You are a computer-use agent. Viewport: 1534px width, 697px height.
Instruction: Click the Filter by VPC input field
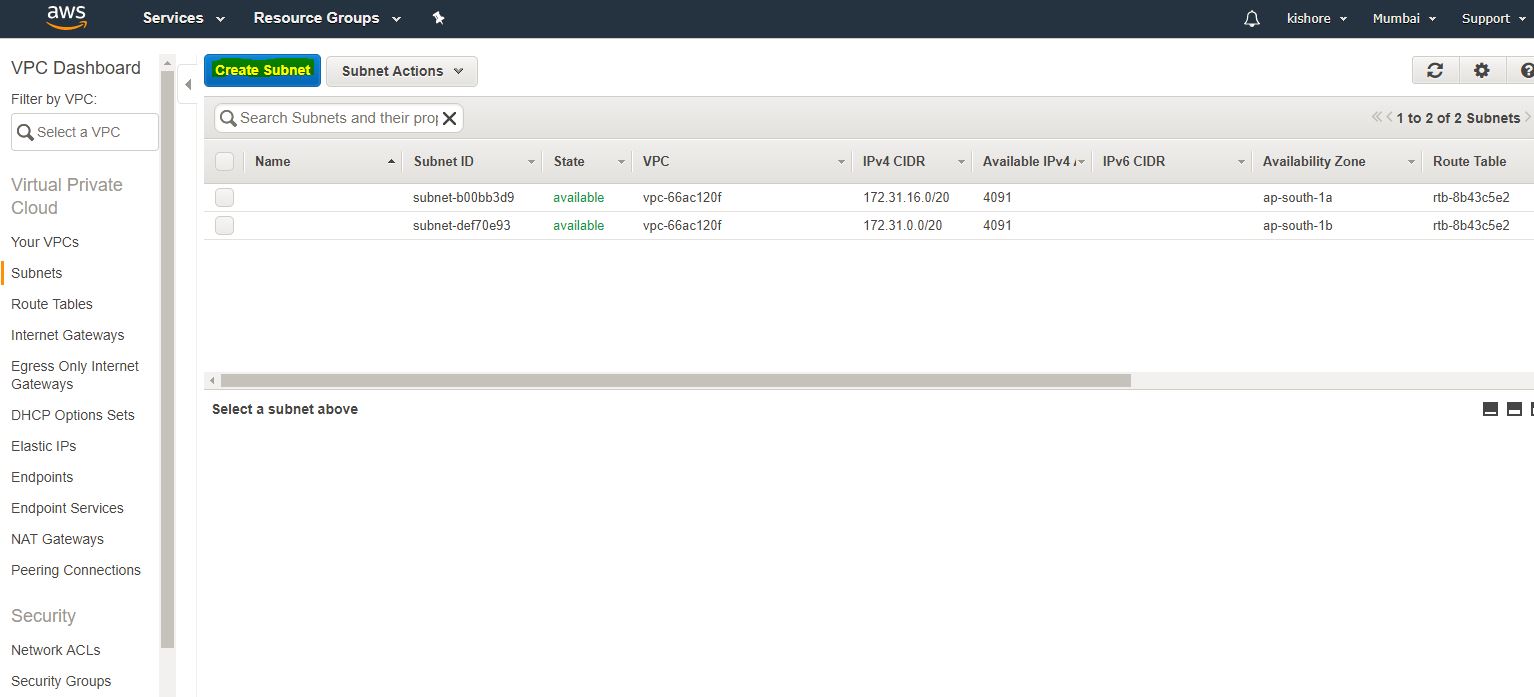[85, 132]
